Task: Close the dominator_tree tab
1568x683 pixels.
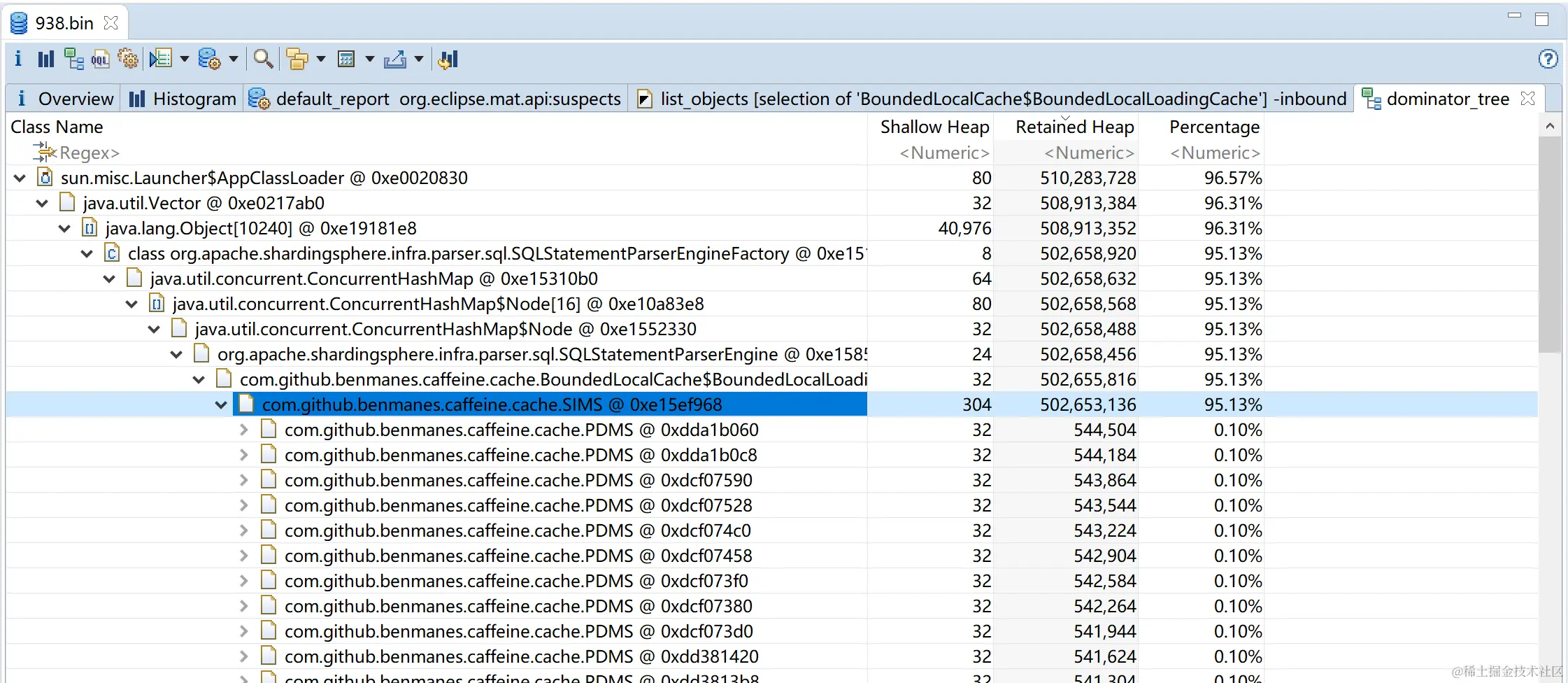Action: [x=1528, y=99]
